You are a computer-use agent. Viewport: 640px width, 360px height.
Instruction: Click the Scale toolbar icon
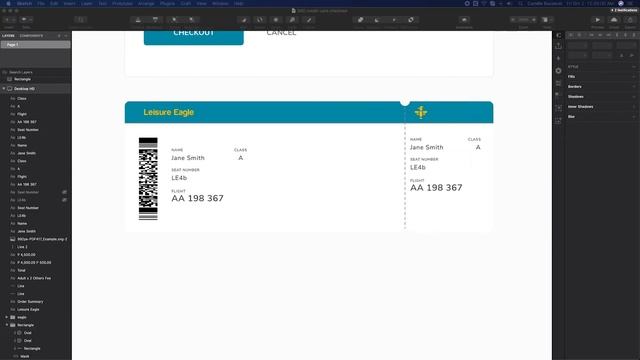pos(292,20)
